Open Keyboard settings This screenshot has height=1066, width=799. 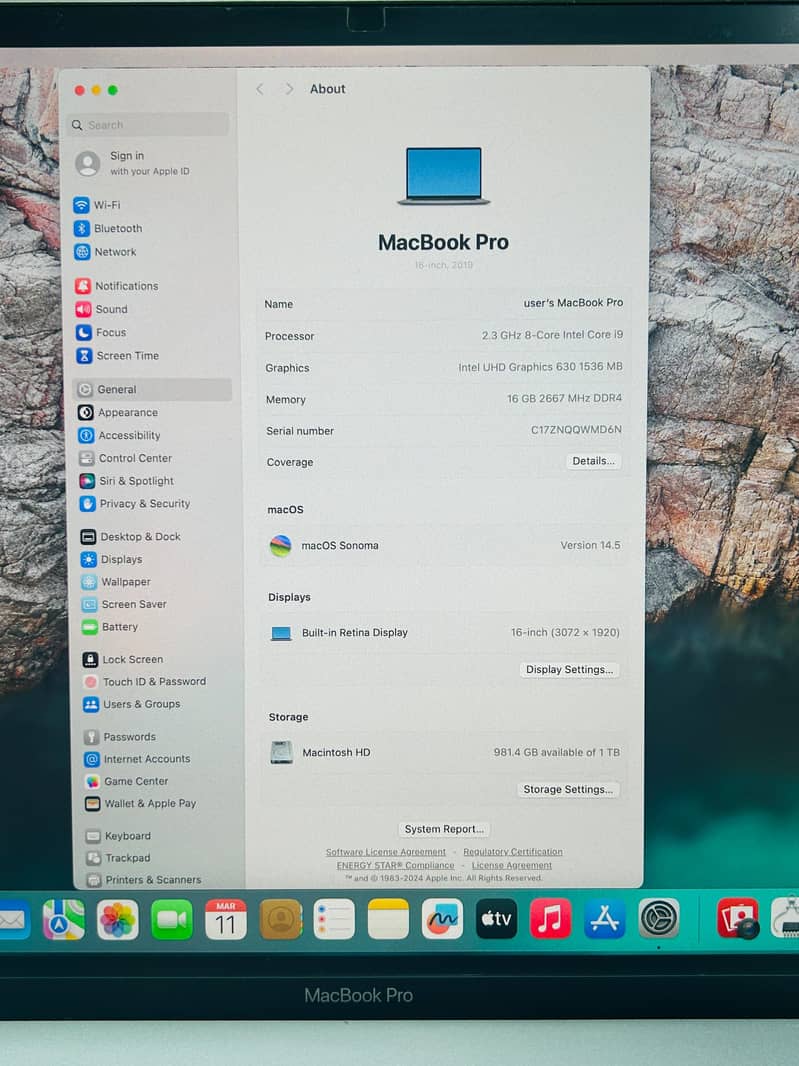(x=118, y=836)
